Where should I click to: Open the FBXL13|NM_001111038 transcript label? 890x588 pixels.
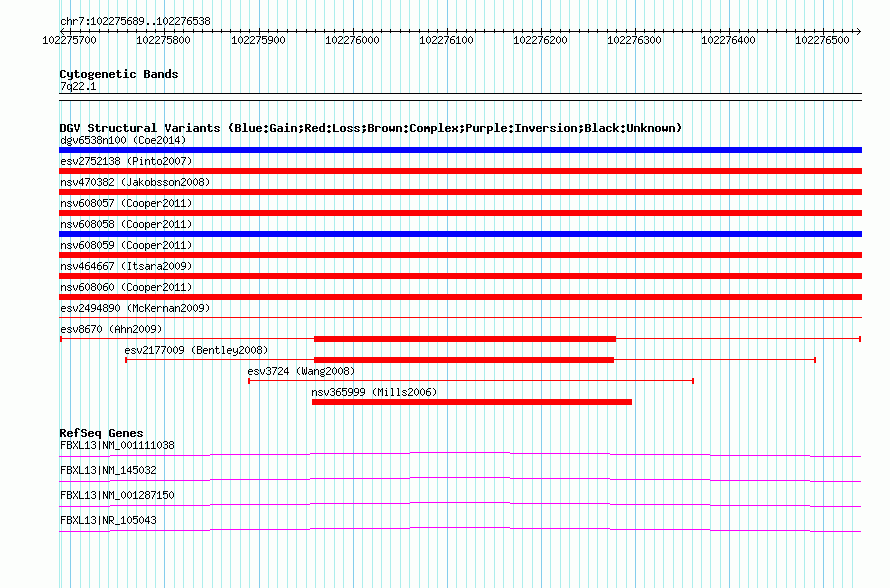117,446
